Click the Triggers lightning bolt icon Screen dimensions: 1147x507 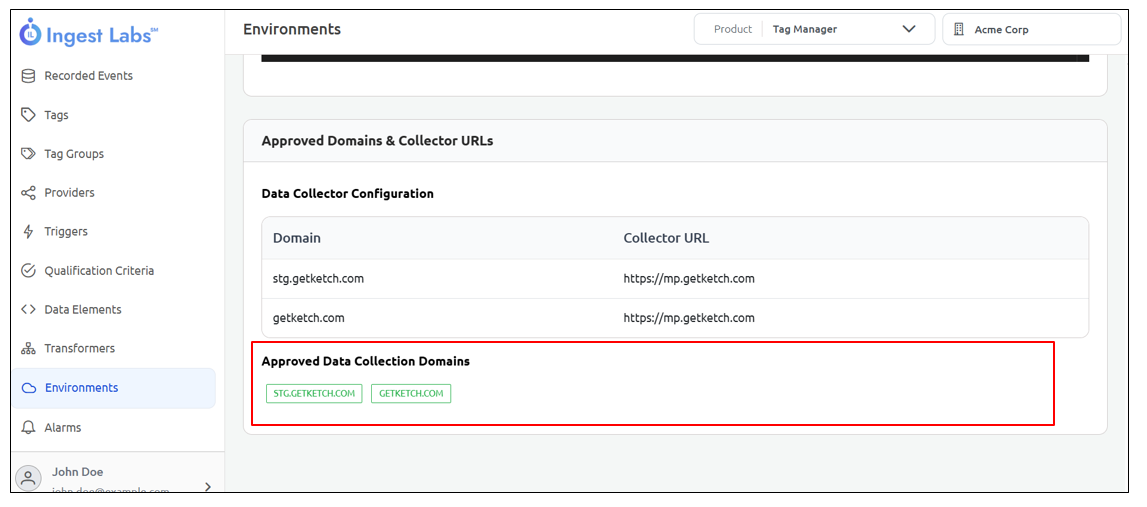[28, 232]
